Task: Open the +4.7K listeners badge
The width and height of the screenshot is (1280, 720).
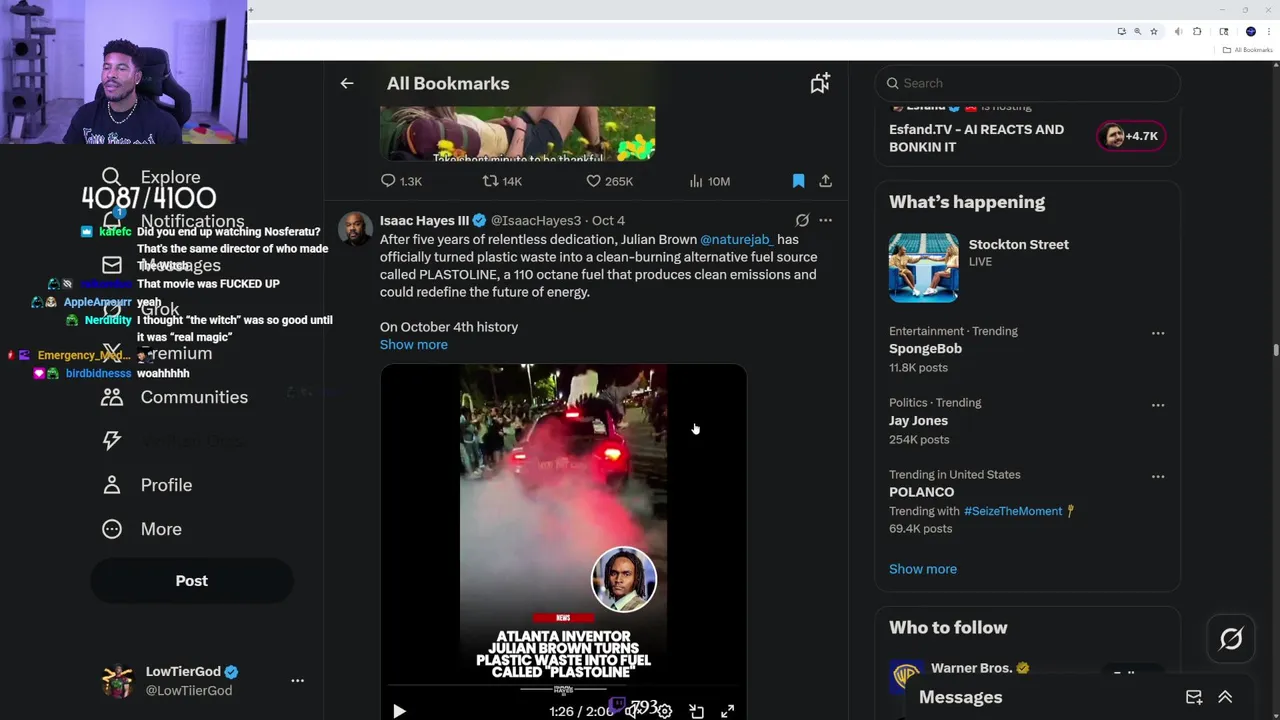Action: point(1130,136)
